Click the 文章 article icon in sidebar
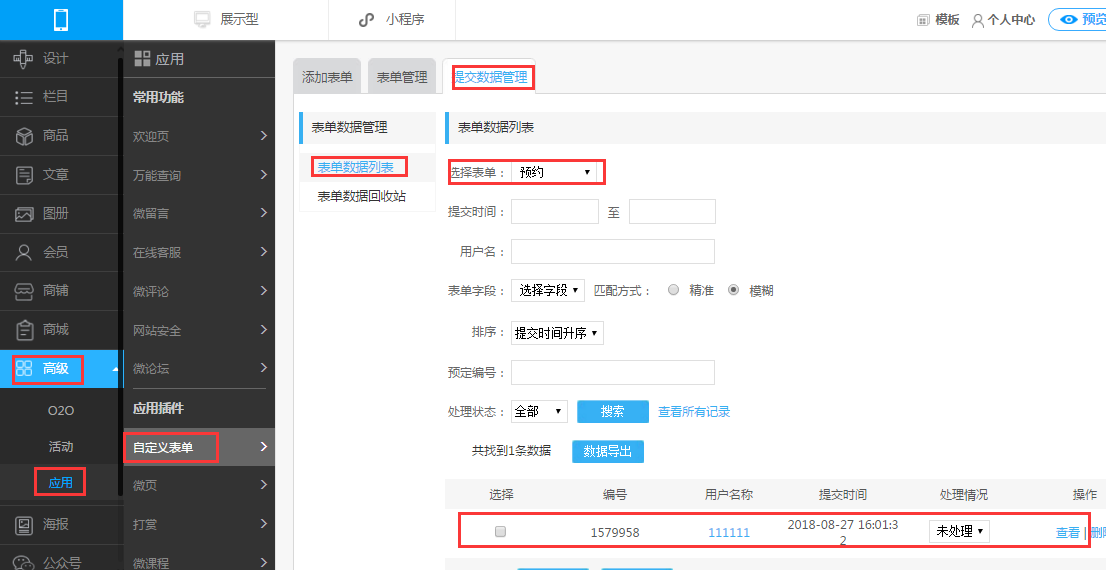 (24, 175)
